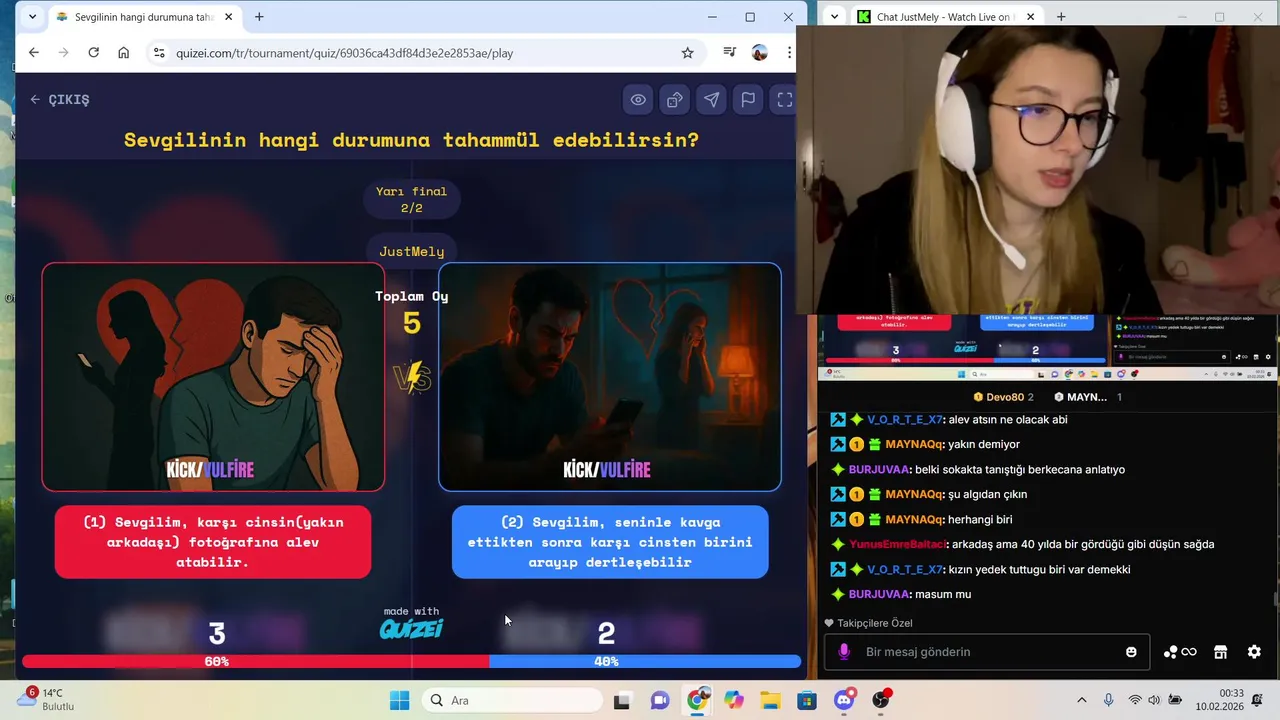Open the emoji picker in chat

tap(1131, 652)
